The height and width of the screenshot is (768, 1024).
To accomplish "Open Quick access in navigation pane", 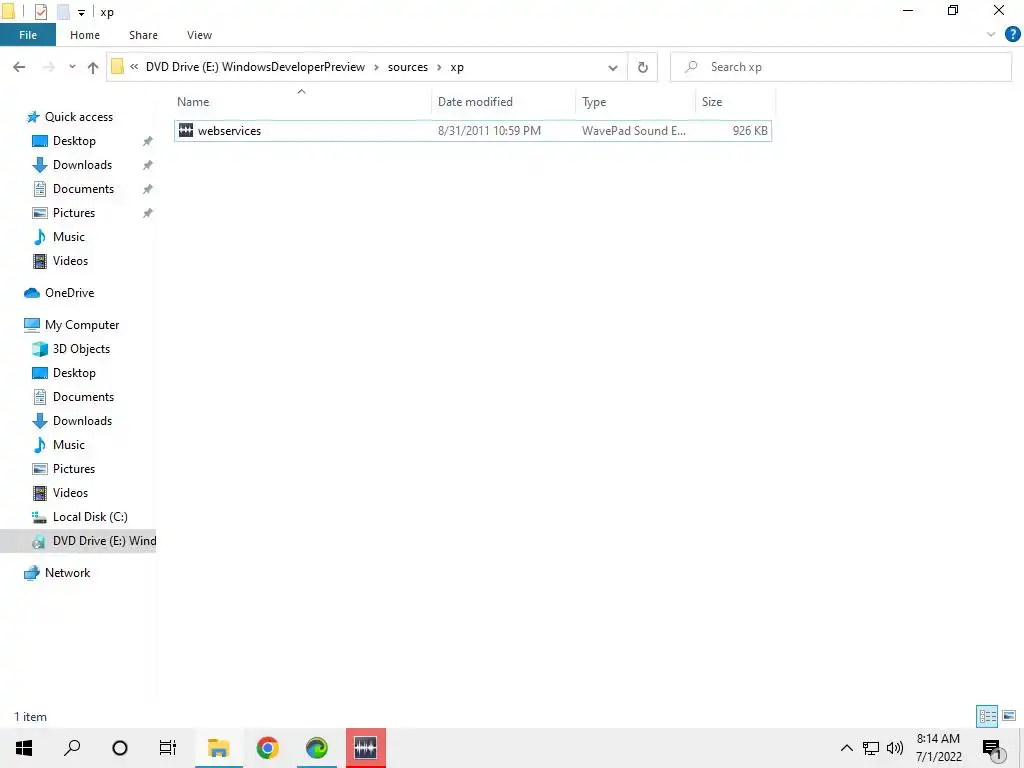I will pyautogui.click(x=78, y=117).
